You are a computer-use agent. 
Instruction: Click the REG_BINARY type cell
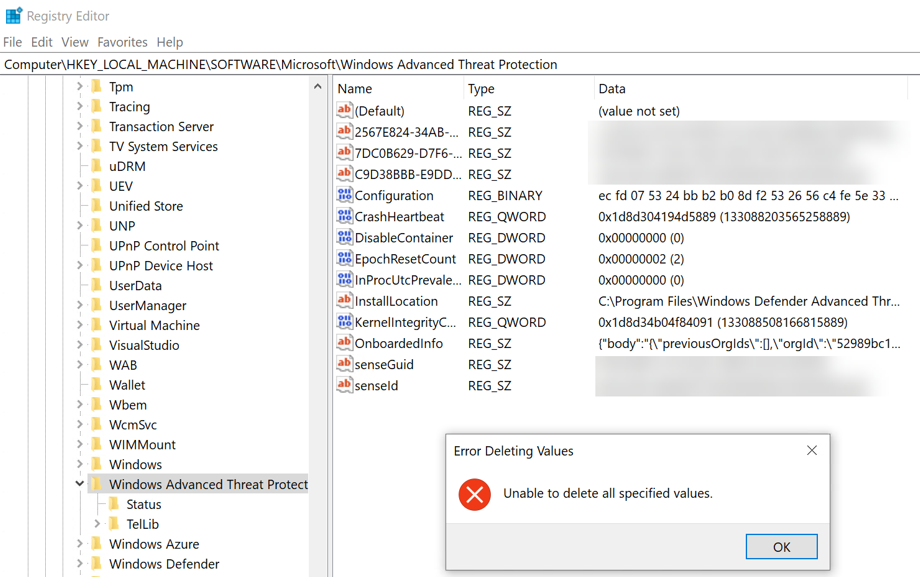(x=505, y=195)
